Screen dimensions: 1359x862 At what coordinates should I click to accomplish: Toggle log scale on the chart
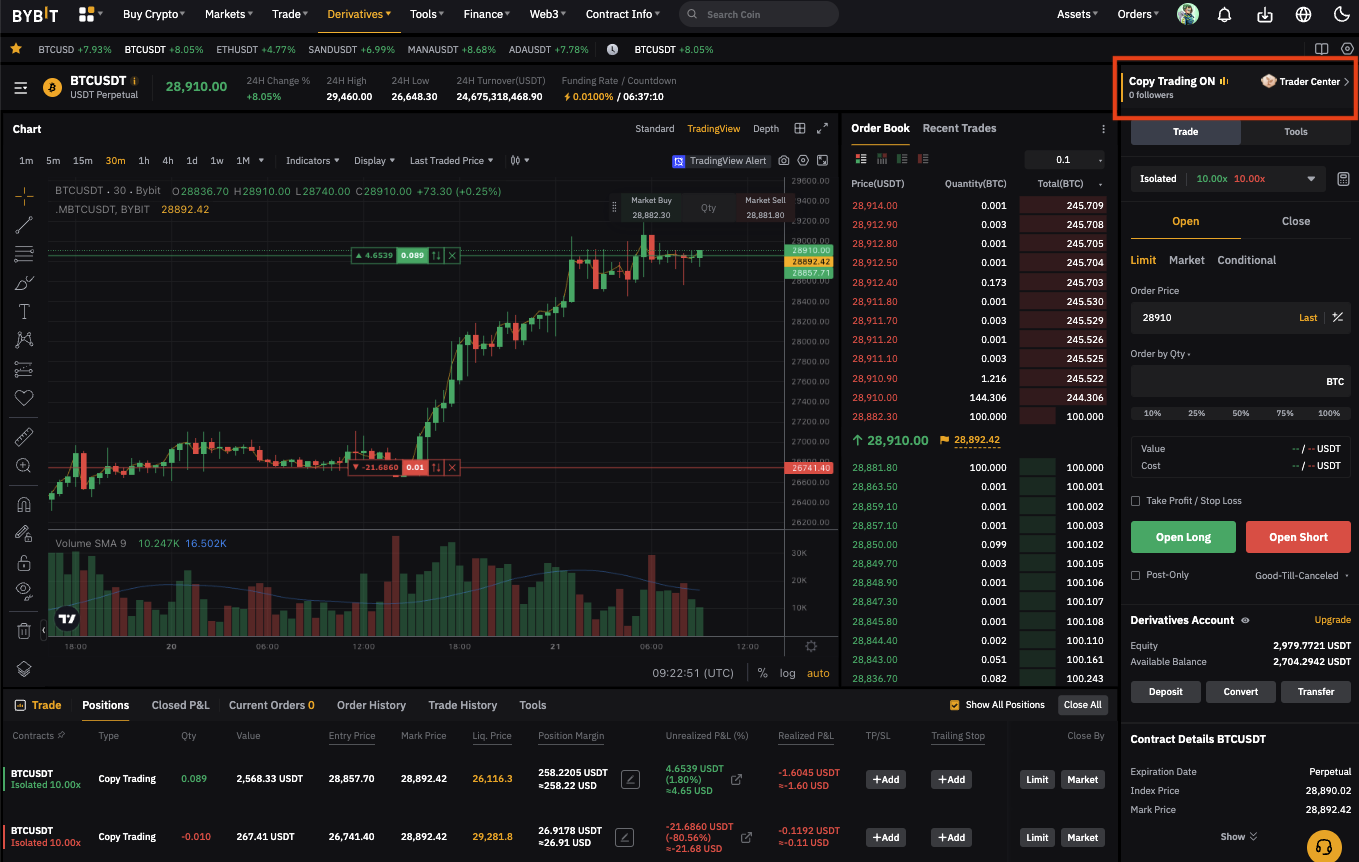[788, 673]
